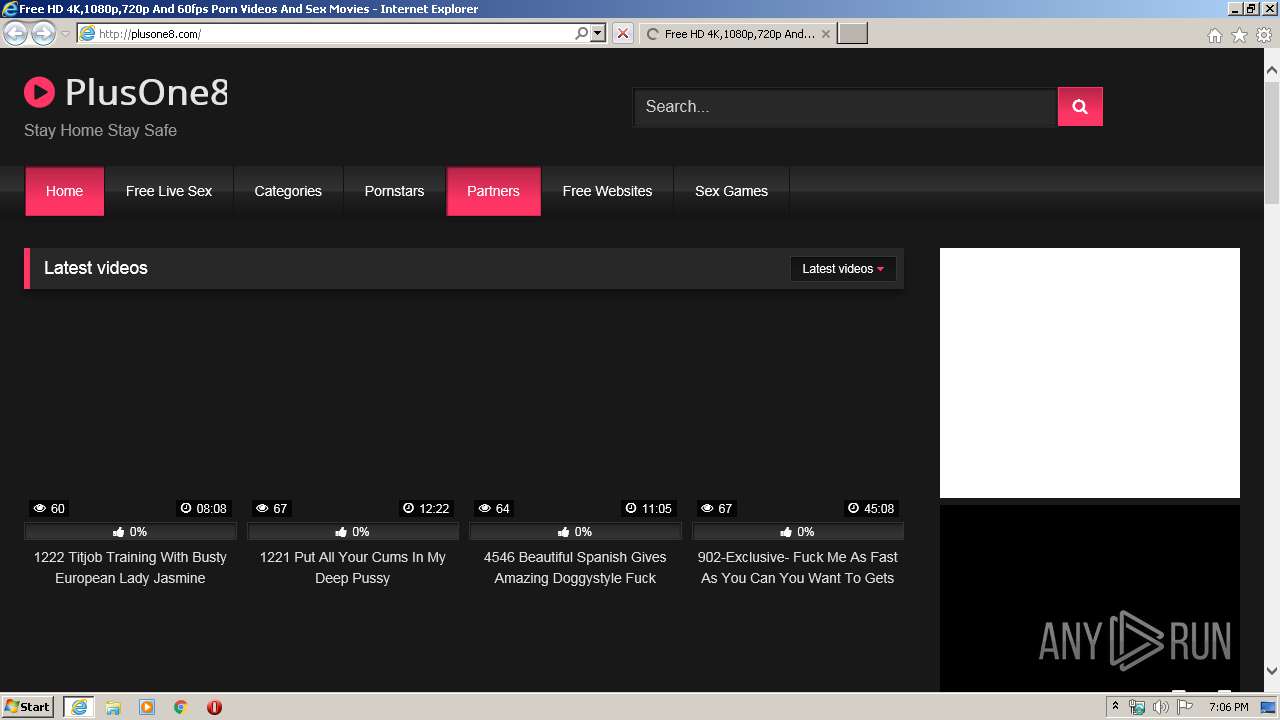The height and width of the screenshot is (720, 1280).
Task: Click the clock icon beside 45:08
Action: pos(853,508)
